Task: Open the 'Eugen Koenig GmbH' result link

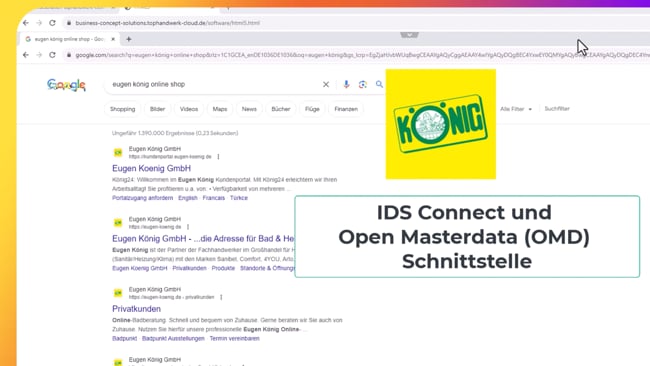Action: [x=151, y=168]
